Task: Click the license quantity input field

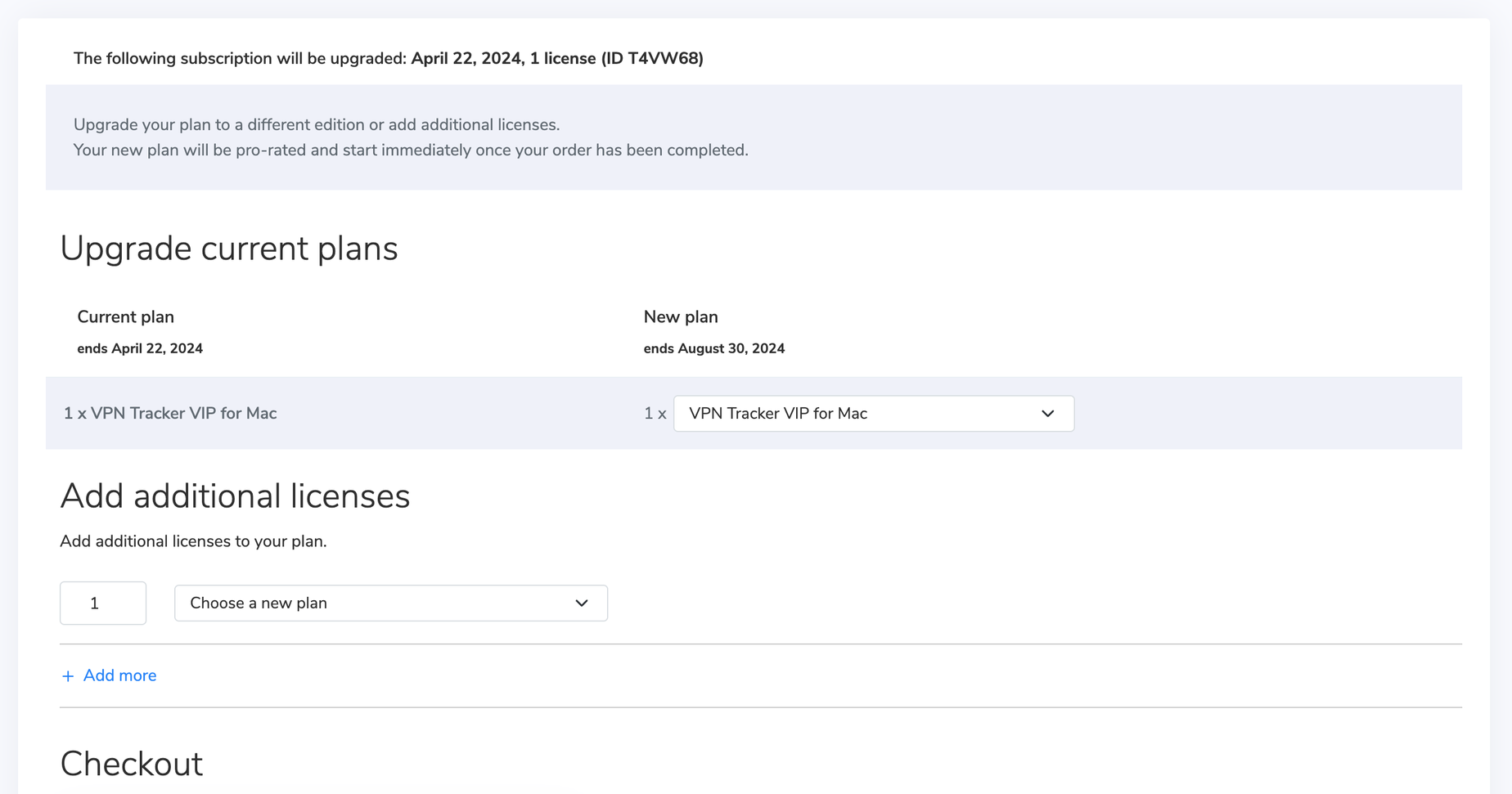Action: (x=103, y=603)
